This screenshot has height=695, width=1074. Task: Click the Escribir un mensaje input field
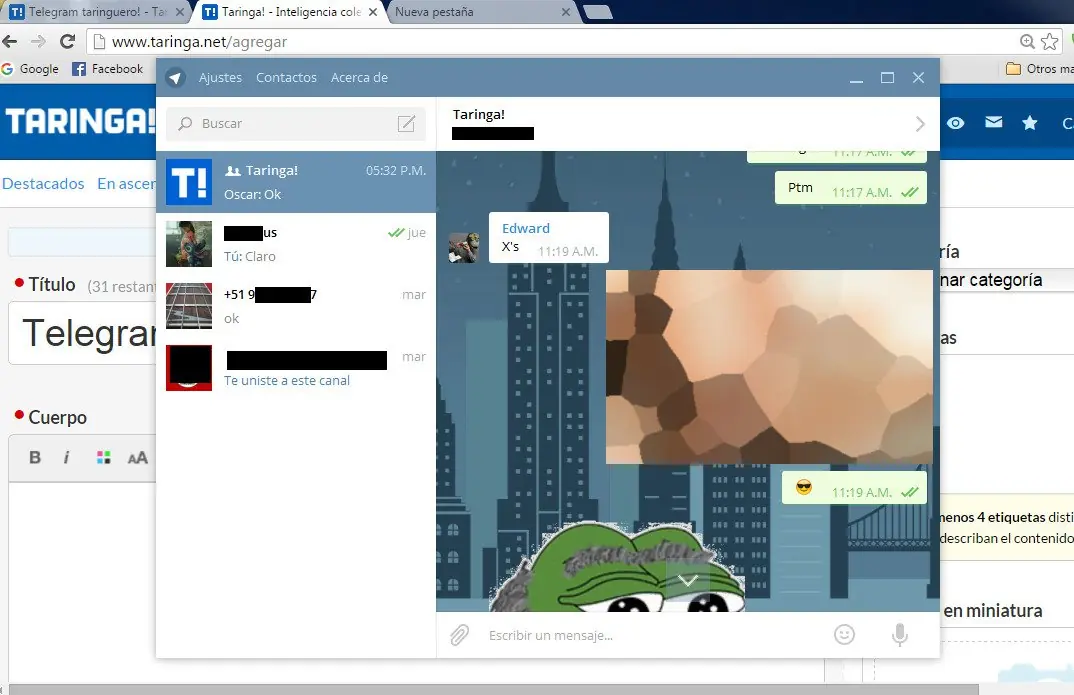point(651,635)
